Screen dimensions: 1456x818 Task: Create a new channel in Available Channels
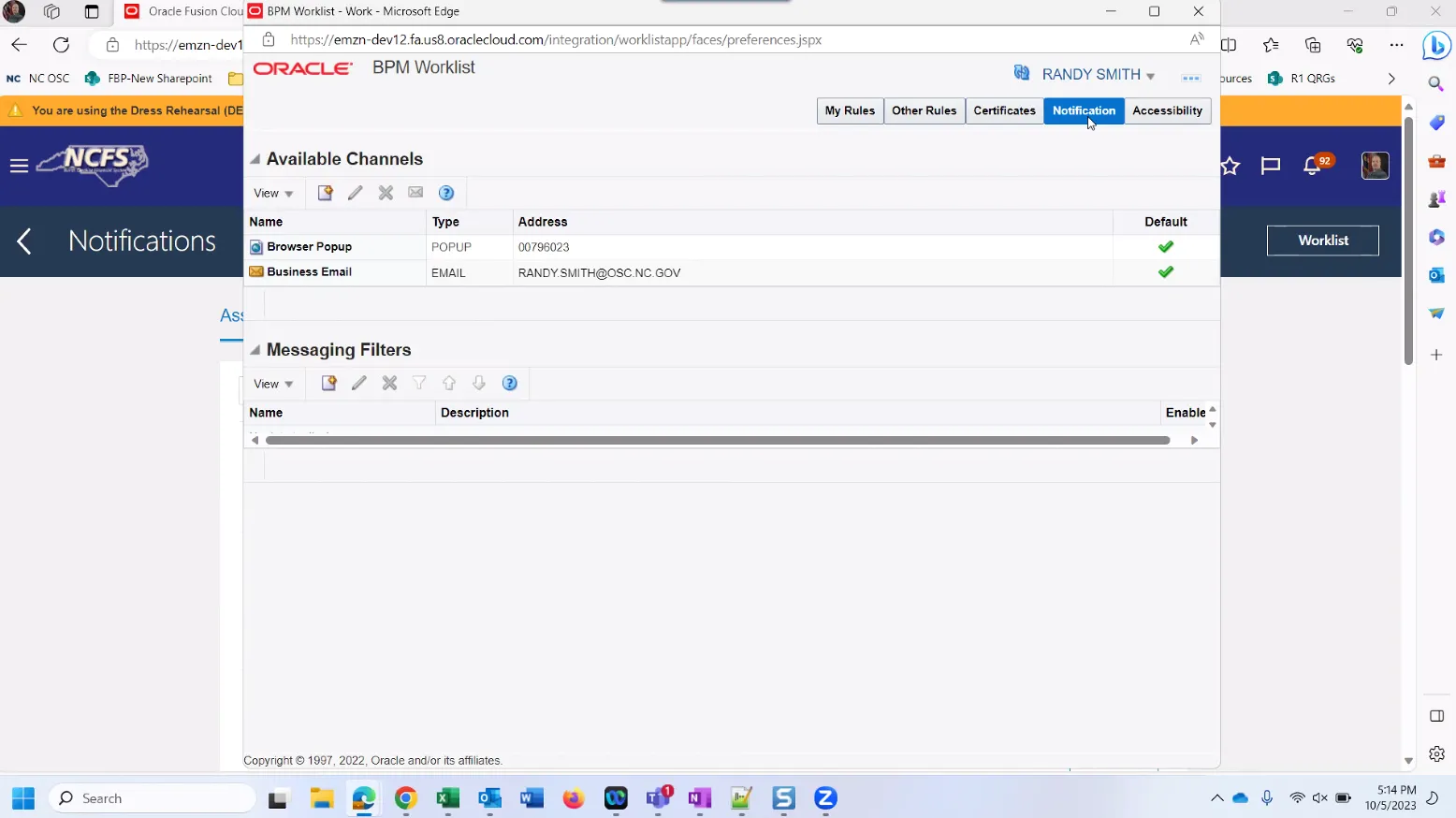[325, 193]
